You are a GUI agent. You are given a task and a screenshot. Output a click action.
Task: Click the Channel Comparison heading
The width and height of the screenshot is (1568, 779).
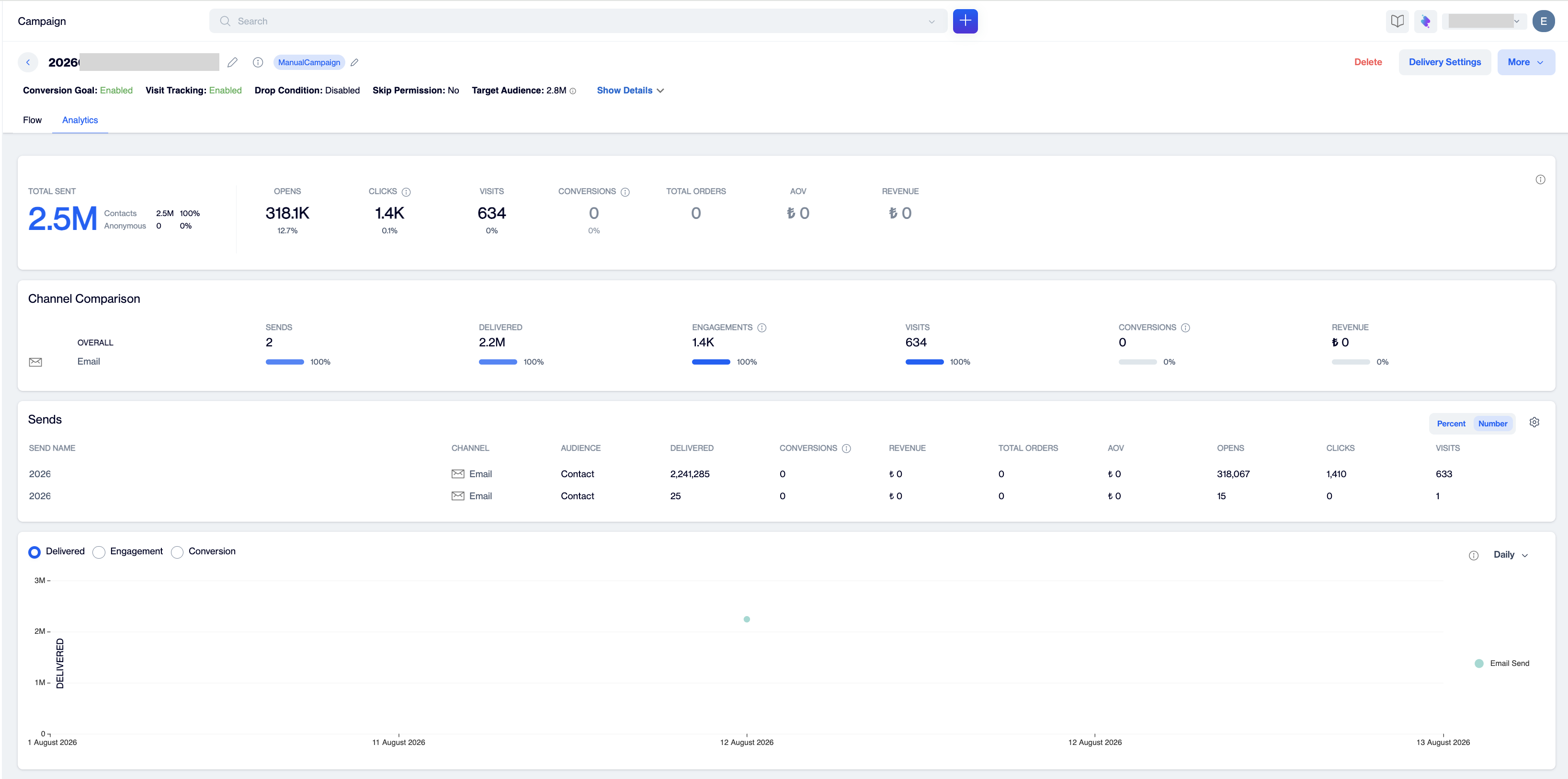pyautogui.click(x=84, y=299)
